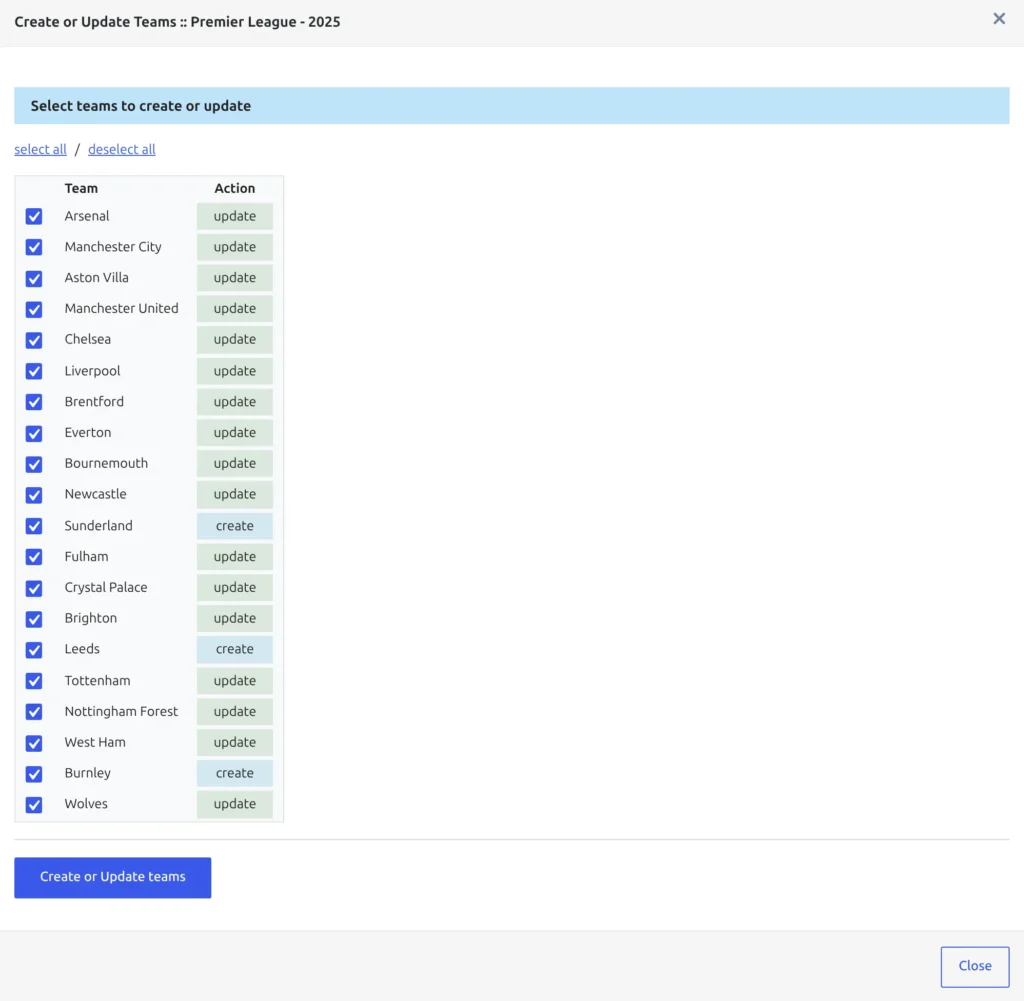Click the Close button
The image size is (1024, 1001).
(974, 966)
